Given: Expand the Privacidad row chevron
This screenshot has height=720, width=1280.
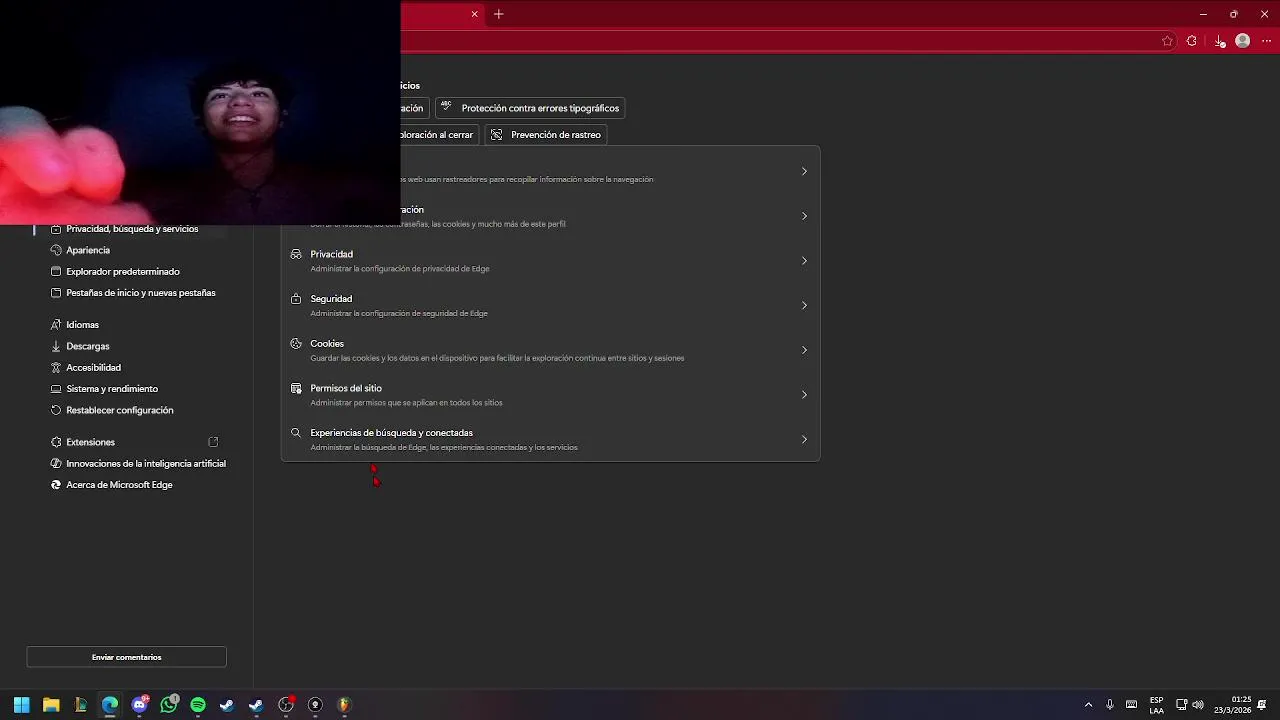Looking at the screenshot, I should point(804,261).
